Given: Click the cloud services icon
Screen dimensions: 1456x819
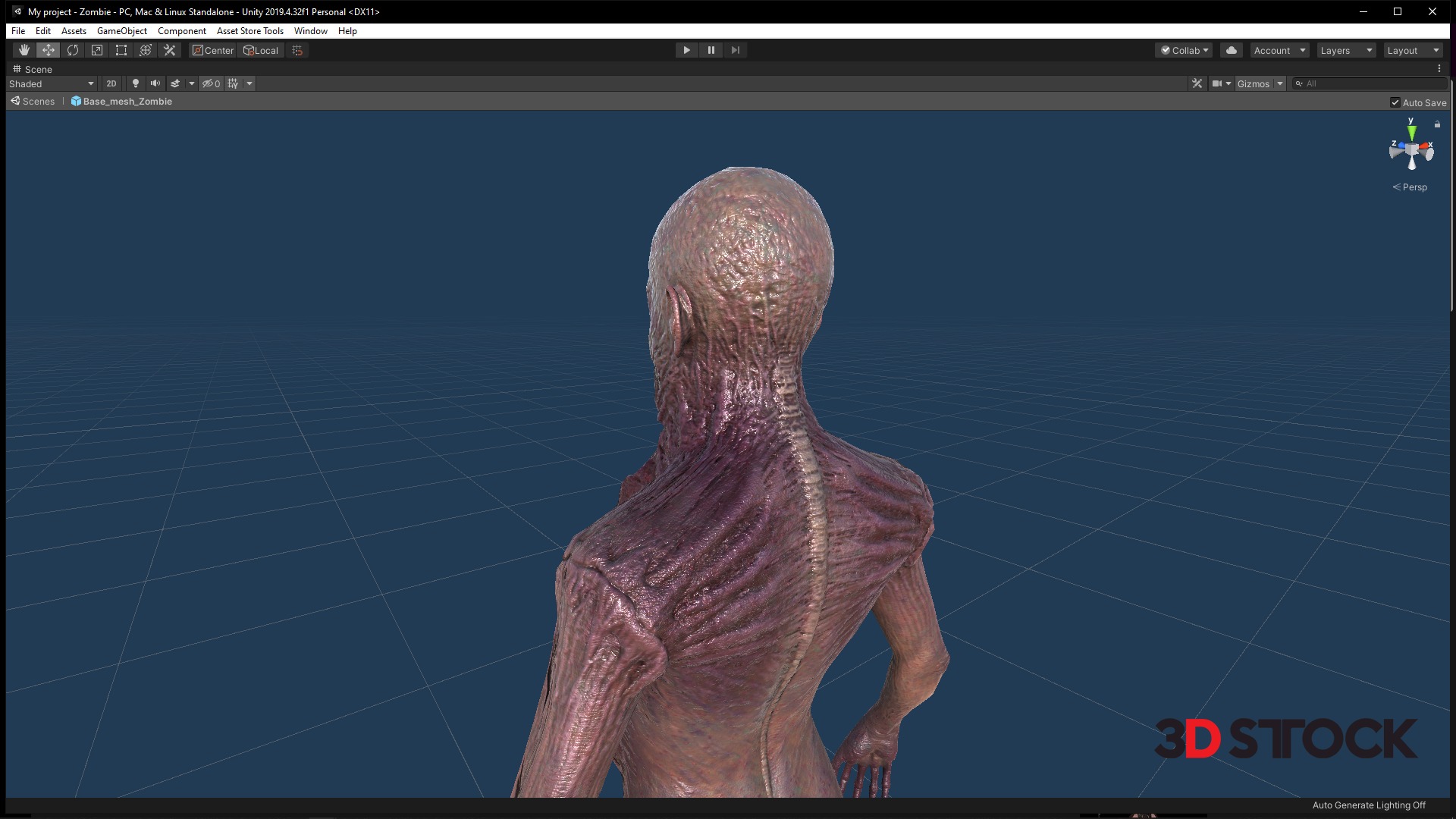Looking at the screenshot, I should click(x=1232, y=50).
